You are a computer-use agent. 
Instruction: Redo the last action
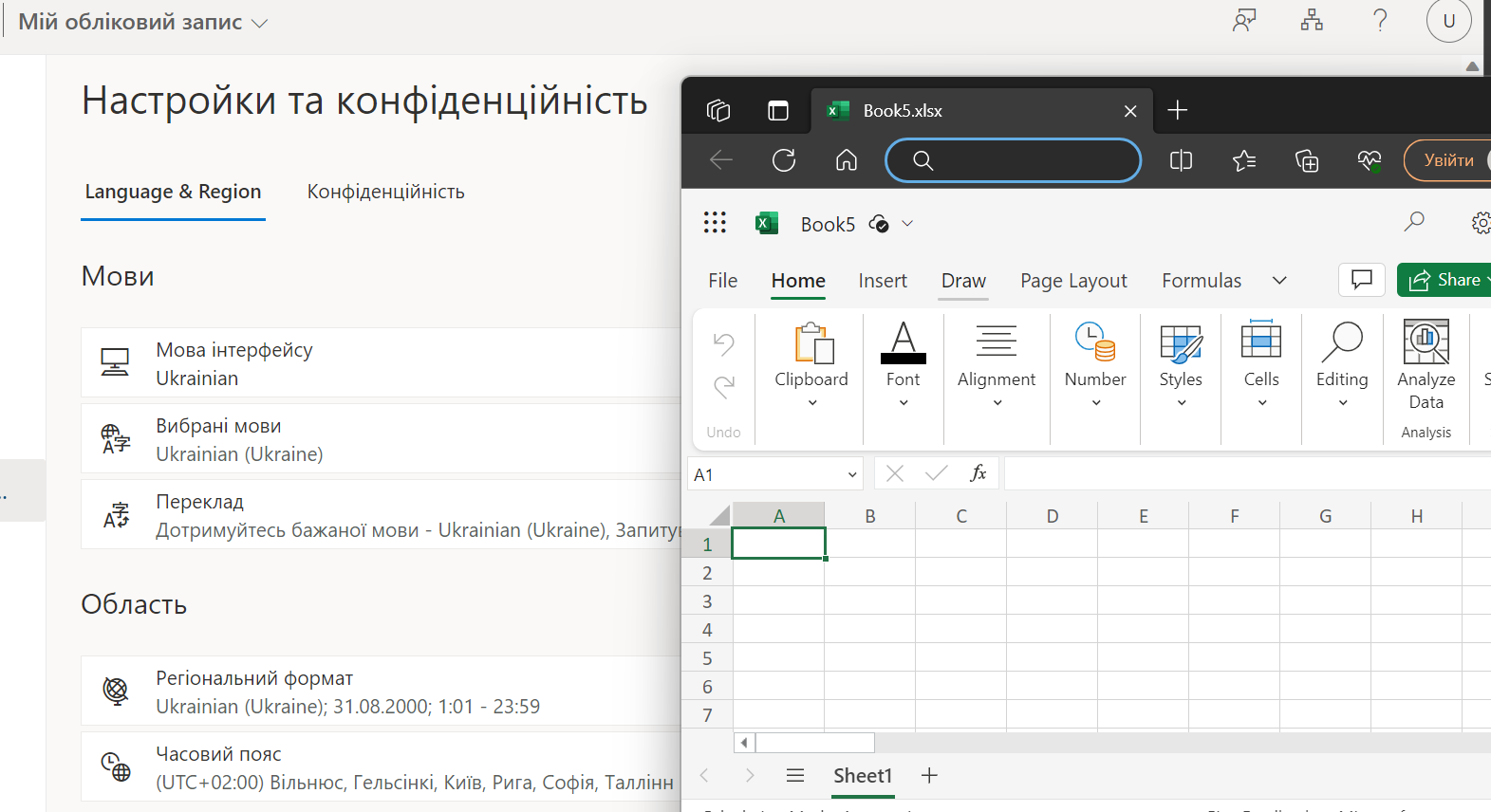click(x=724, y=386)
